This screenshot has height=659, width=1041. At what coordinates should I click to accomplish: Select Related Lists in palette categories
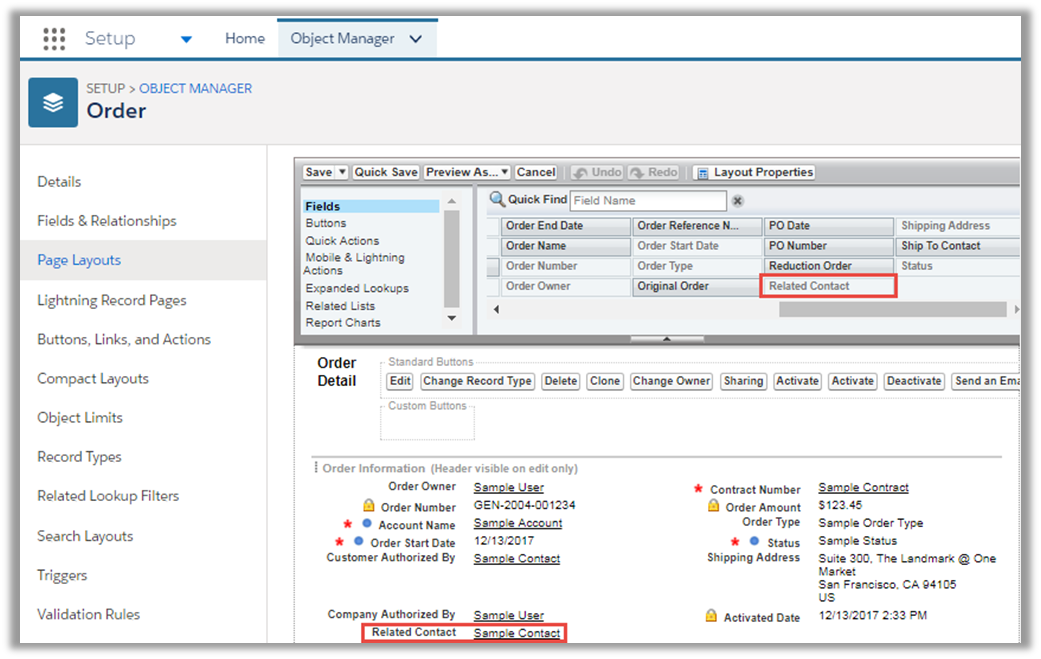tap(340, 306)
